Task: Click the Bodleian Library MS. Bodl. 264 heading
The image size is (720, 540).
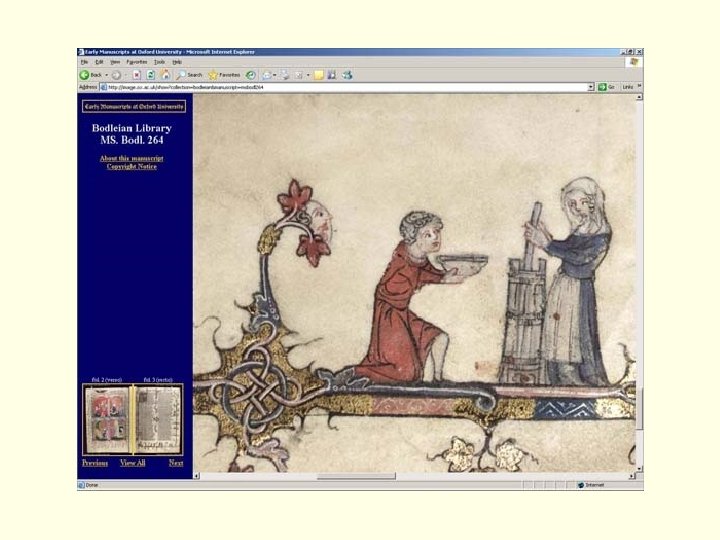Action: tap(132, 134)
